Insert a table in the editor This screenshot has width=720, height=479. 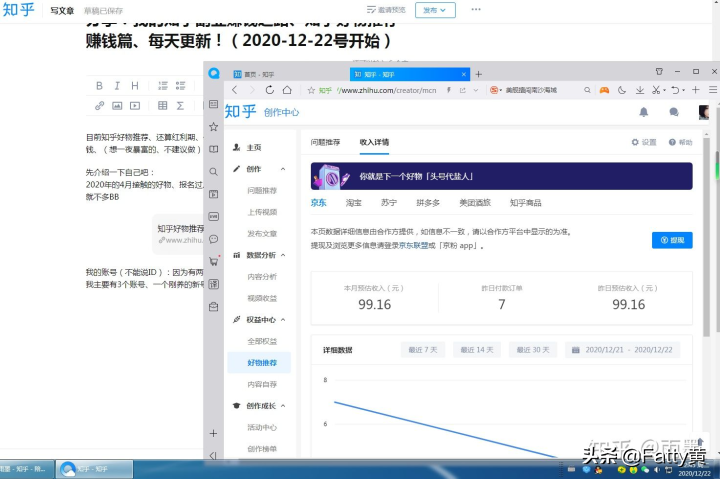163,106
